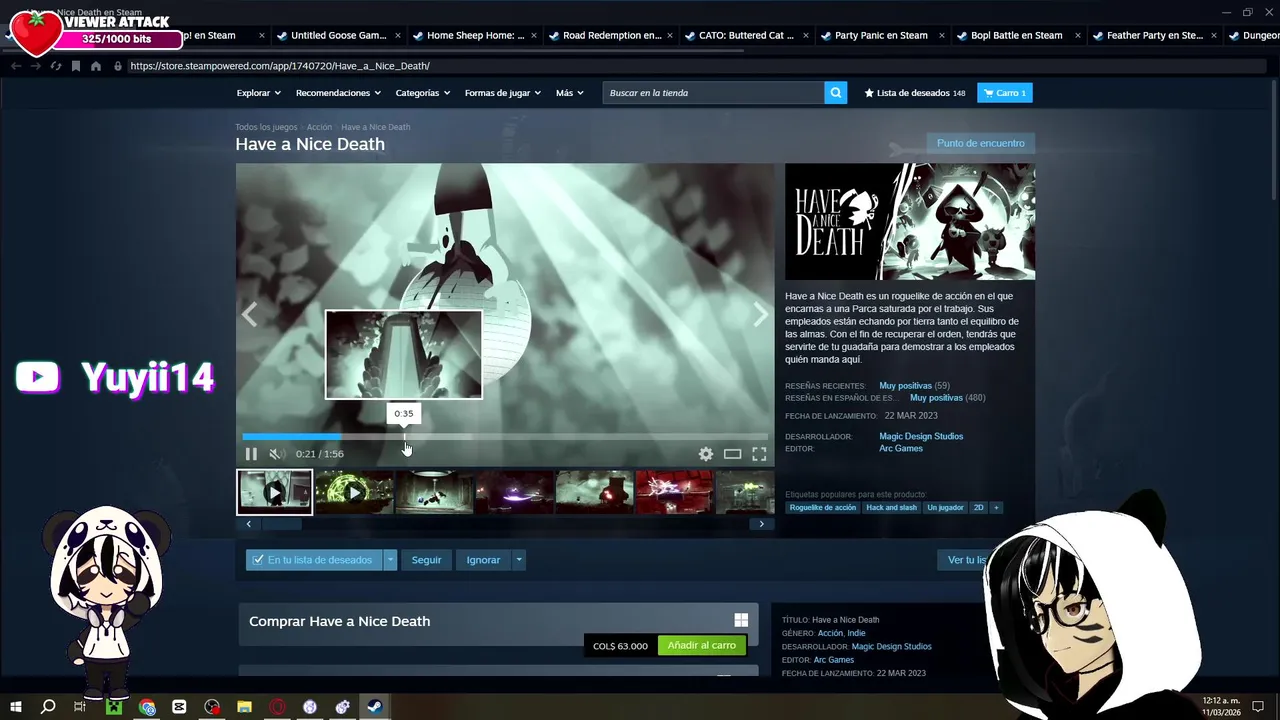The height and width of the screenshot is (720, 1280).
Task: Click the Steam icon in the taskbar
Action: 375,707
